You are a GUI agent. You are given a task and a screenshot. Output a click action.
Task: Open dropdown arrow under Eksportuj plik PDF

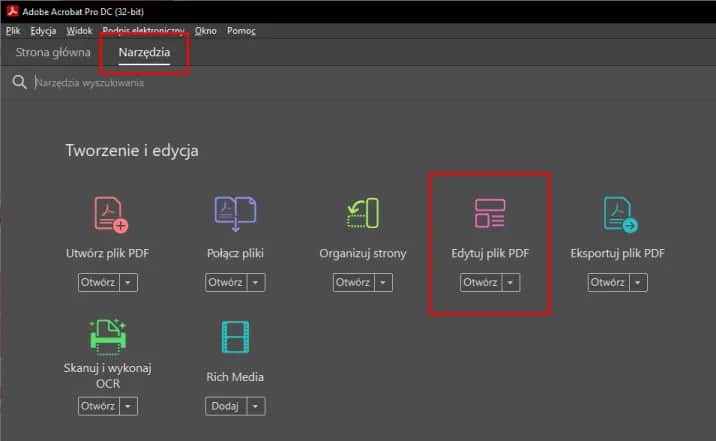pyautogui.click(x=639, y=283)
